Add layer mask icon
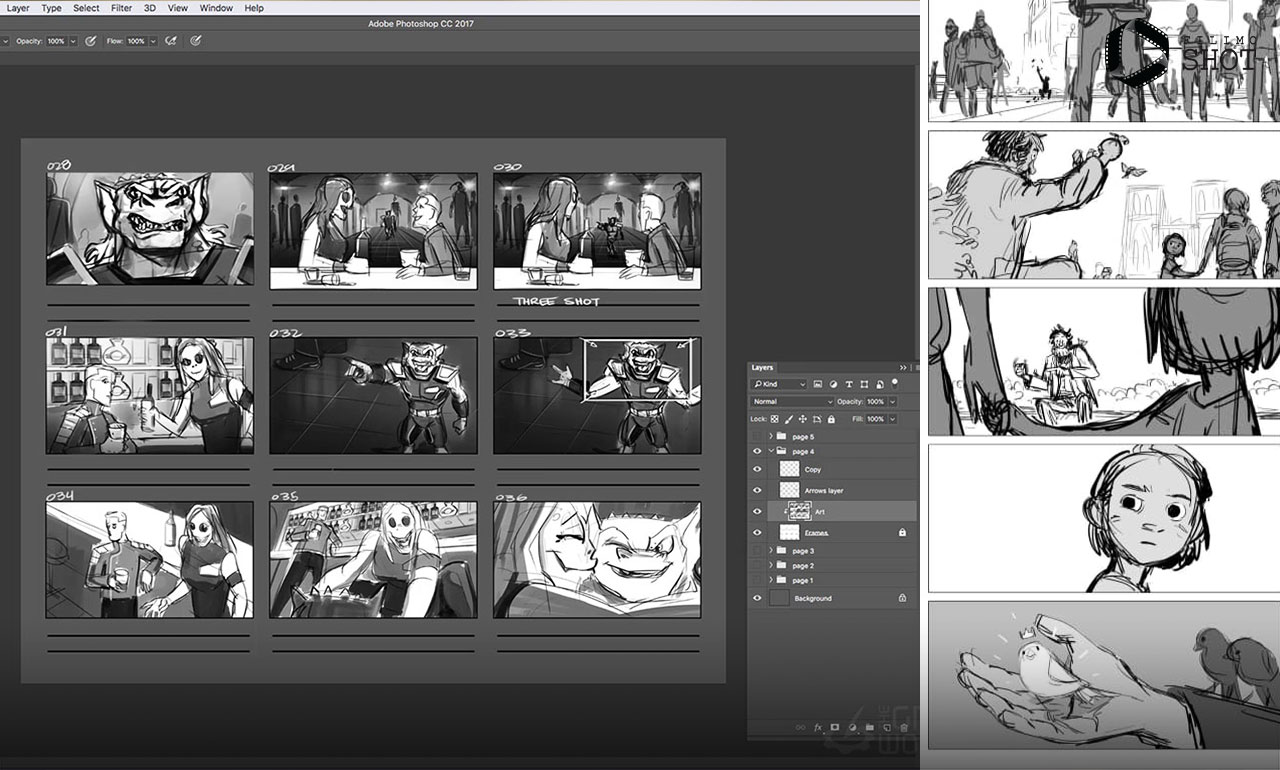The height and width of the screenshot is (770, 1280). (x=834, y=727)
